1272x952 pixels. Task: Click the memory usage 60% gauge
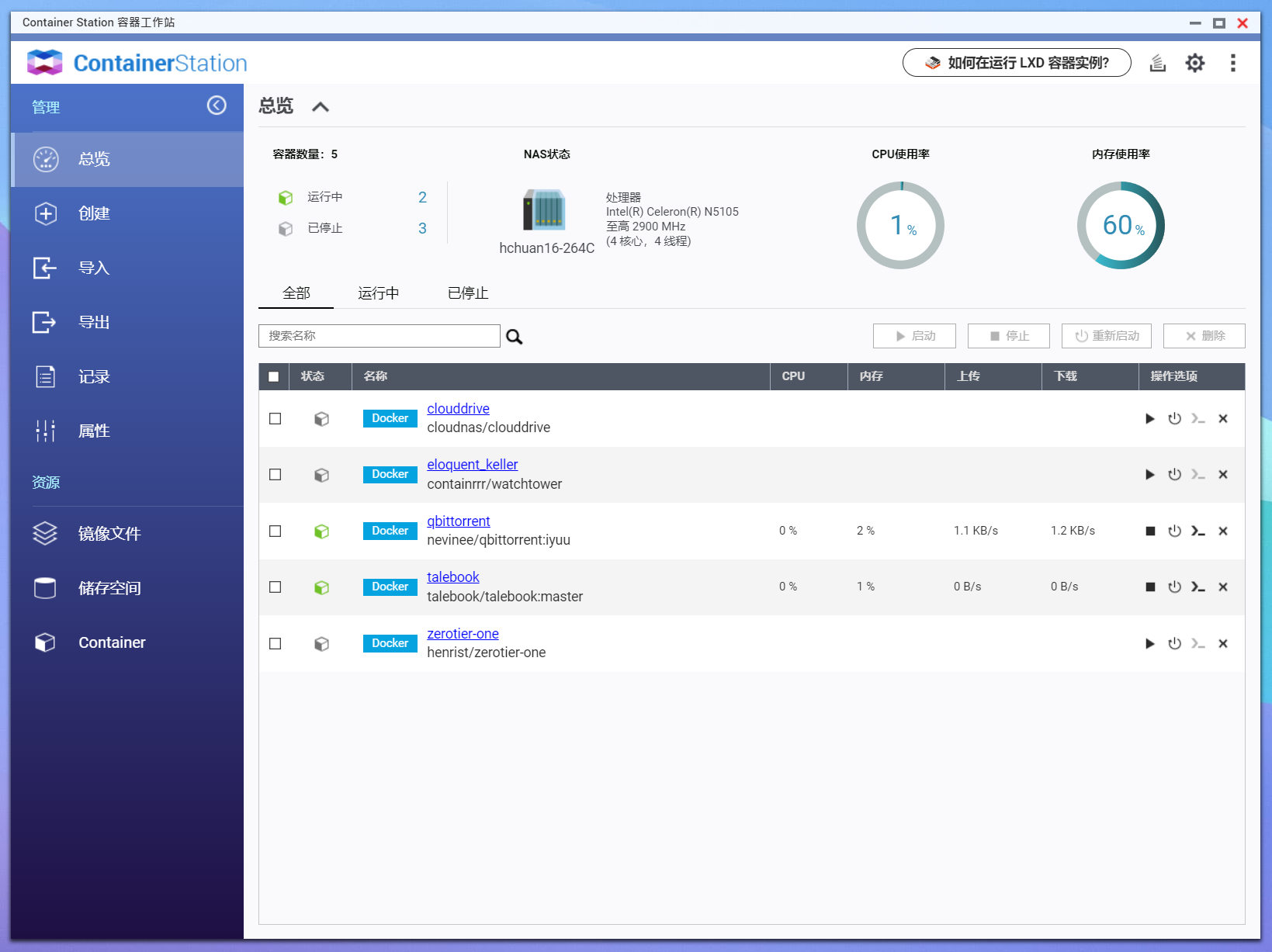tap(1121, 226)
